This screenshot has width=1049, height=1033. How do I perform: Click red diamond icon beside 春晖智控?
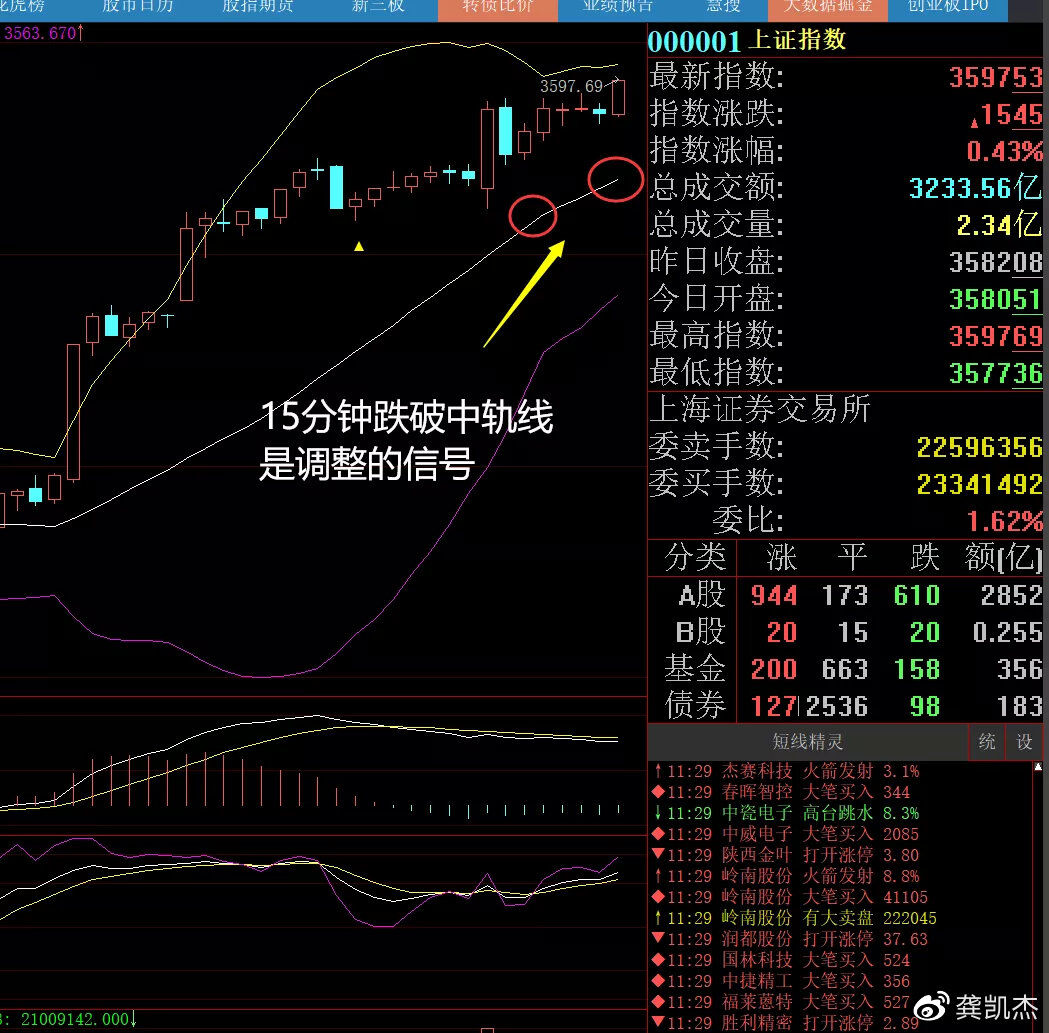coord(657,792)
